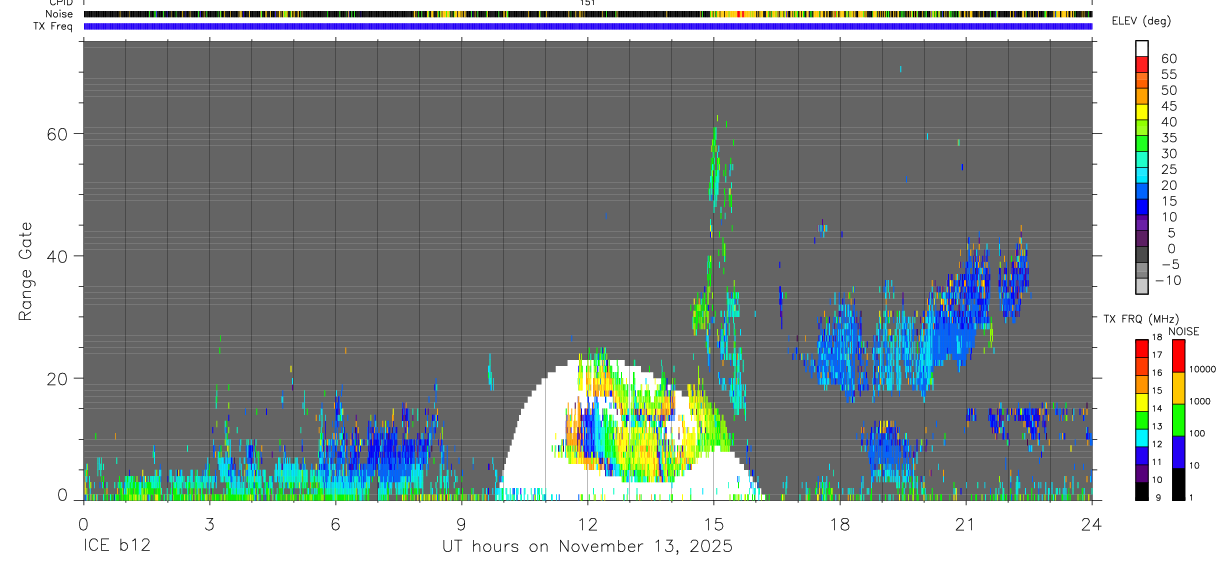The height and width of the screenshot is (567, 1228).
Task: Select the cyan 12-13 segment in TX FRQ bar
Action: 1142,437
